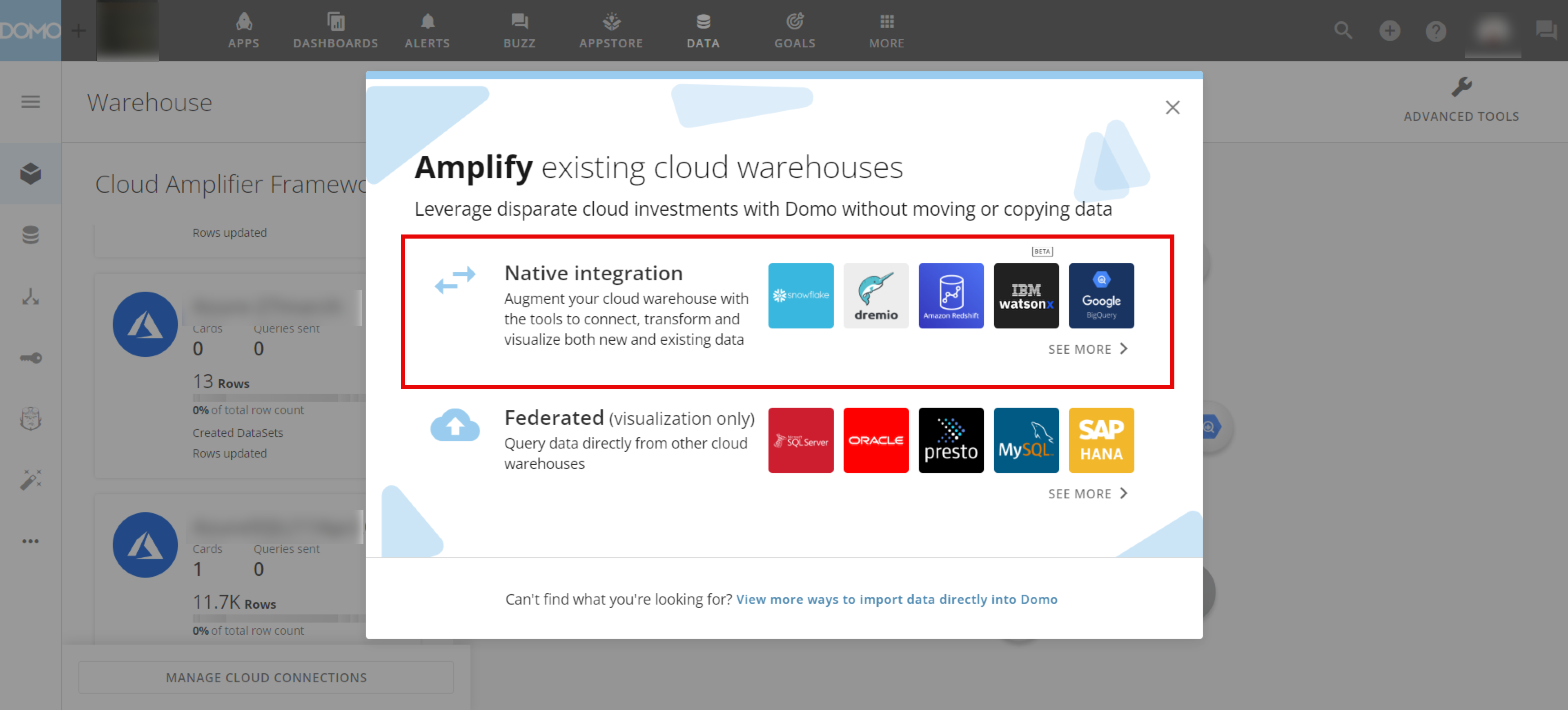Image resolution: width=1568 pixels, height=710 pixels.
Task: Open the More apps grid menu
Action: [886, 31]
